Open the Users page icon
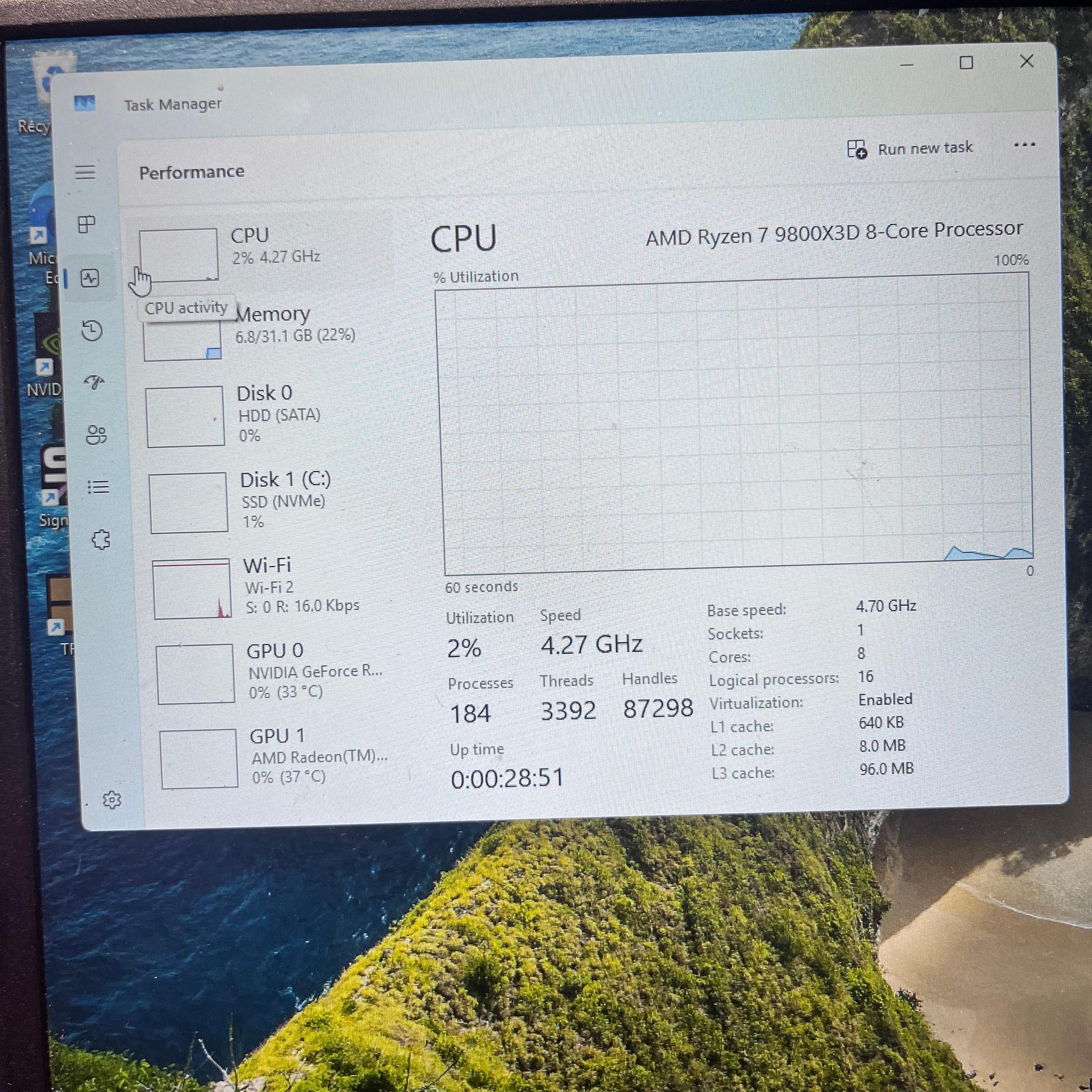This screenshot has width=1092, height=1092. [96, 435]
